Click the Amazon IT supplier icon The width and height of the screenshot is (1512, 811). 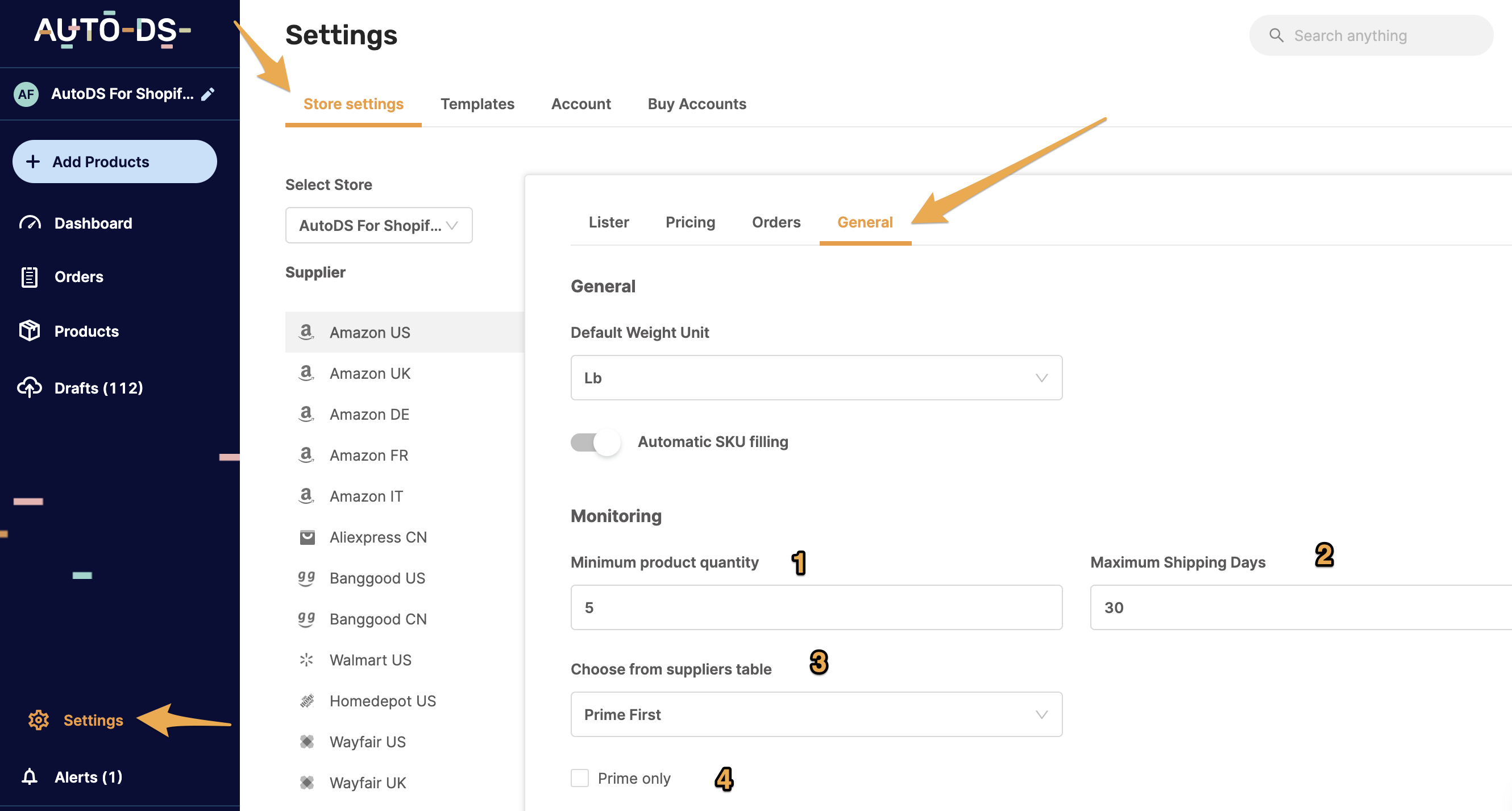[306, 496]
